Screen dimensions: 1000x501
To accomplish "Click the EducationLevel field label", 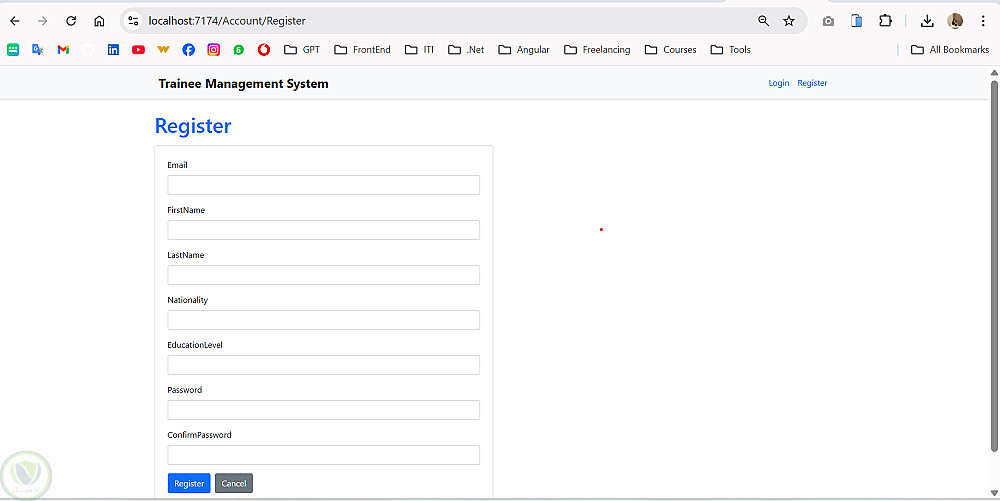I will [x=195, y=345].
